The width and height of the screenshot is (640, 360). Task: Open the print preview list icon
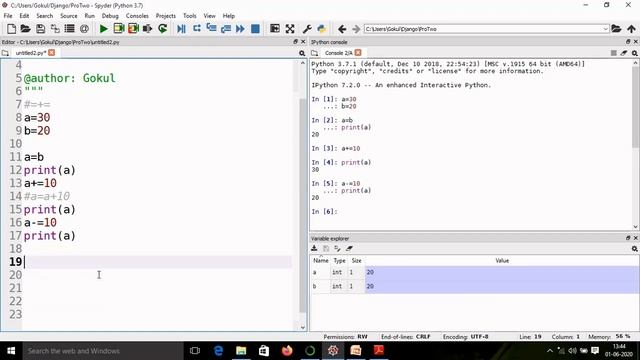[69, 29]
